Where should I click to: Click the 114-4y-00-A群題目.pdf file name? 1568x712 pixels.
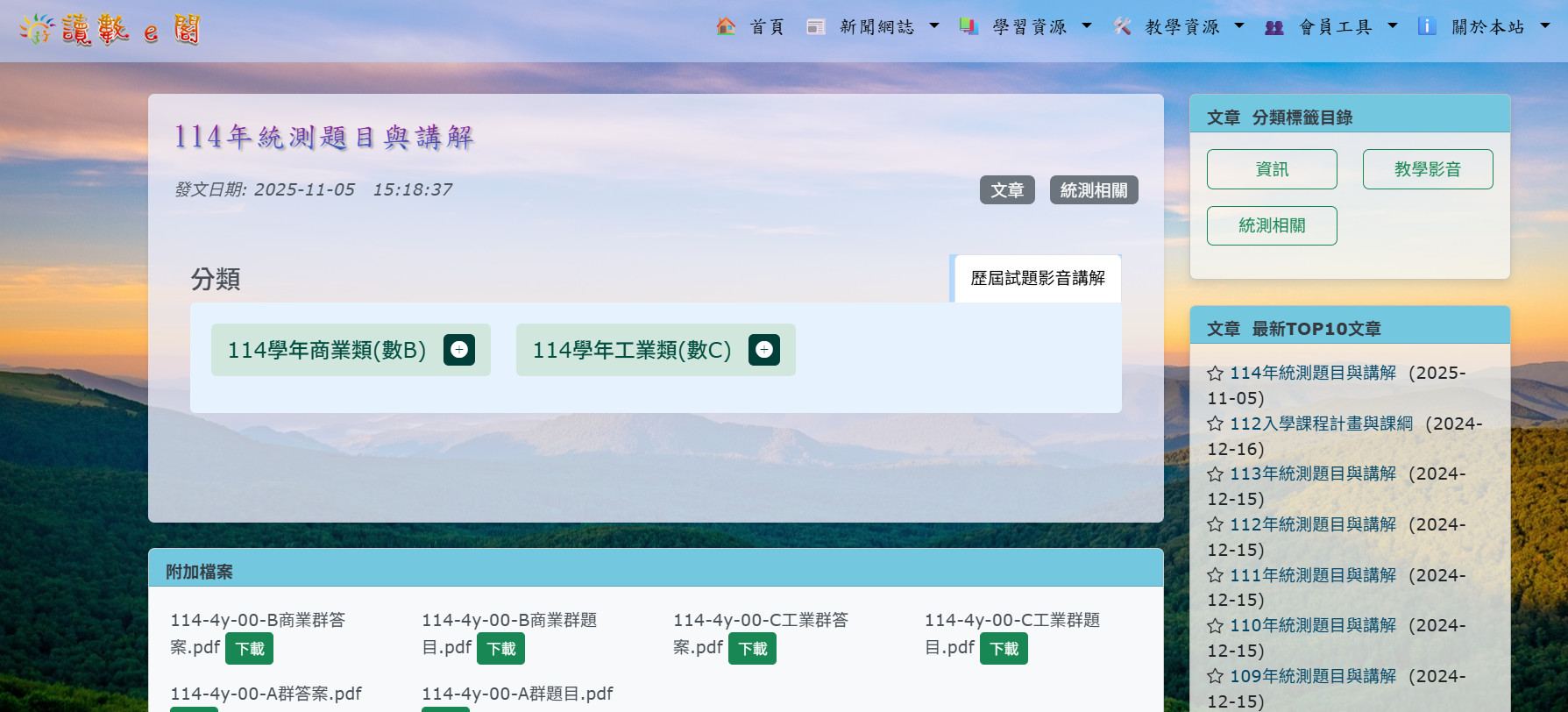point(517,694)
